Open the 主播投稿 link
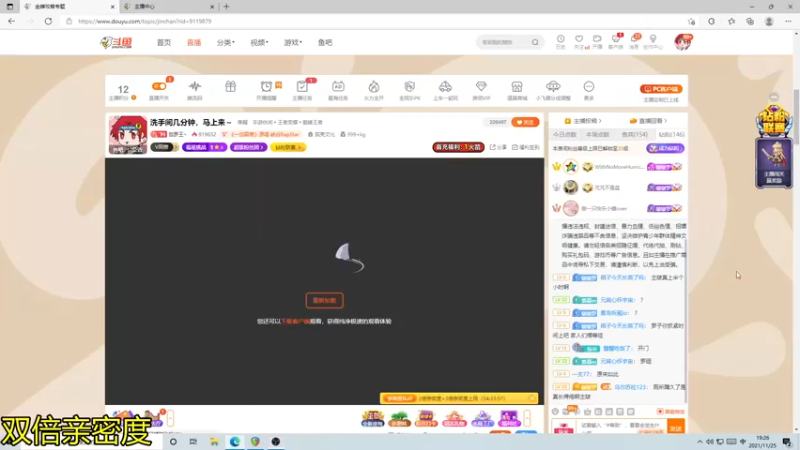The width and height of the screenshot is (800, 450). [583, 121]
